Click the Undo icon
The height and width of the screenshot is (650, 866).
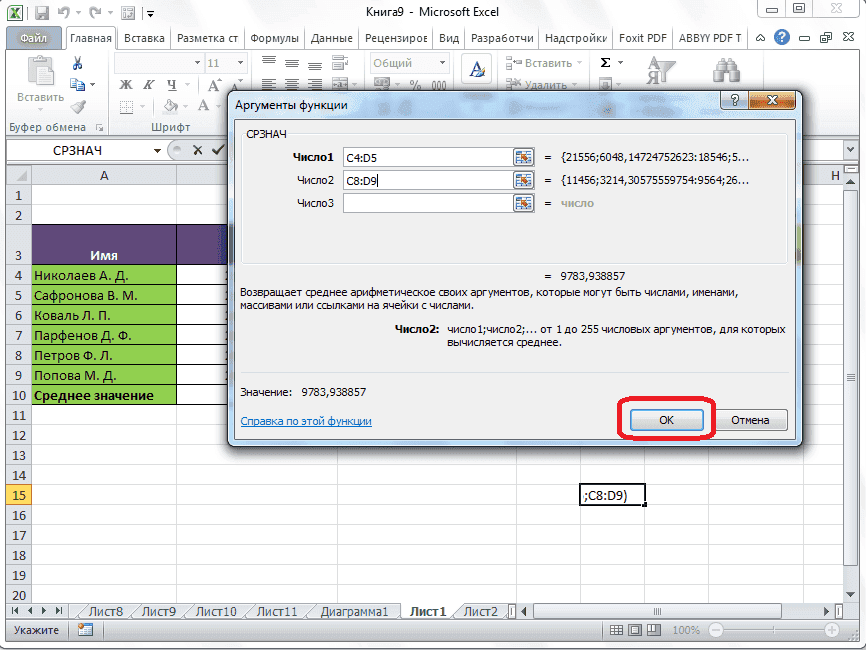[62, 12]
